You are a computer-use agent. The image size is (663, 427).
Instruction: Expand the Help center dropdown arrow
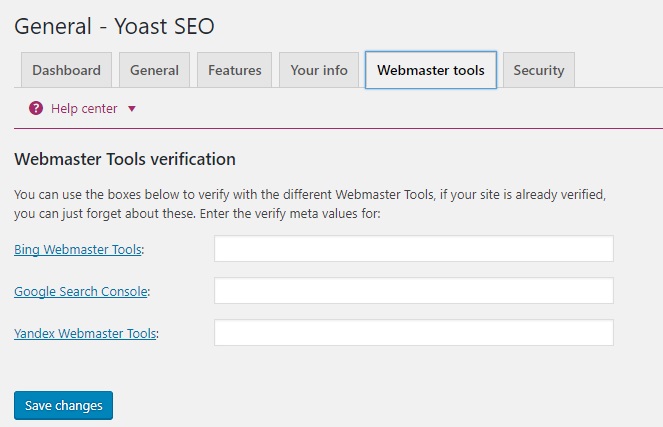coord(132,109)
